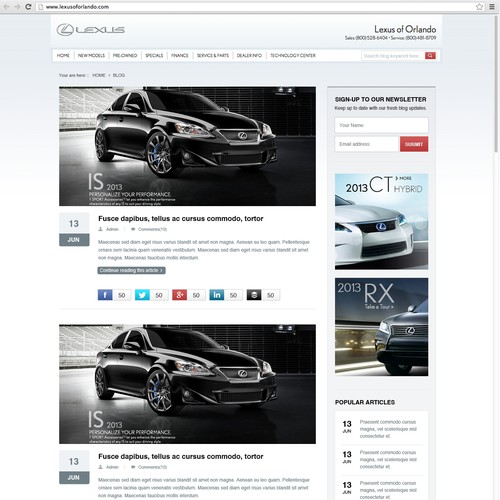The image size is (500, 500).
Task: Click the Lexus of Orlando dealer name
Action: [x=405, y=29]
